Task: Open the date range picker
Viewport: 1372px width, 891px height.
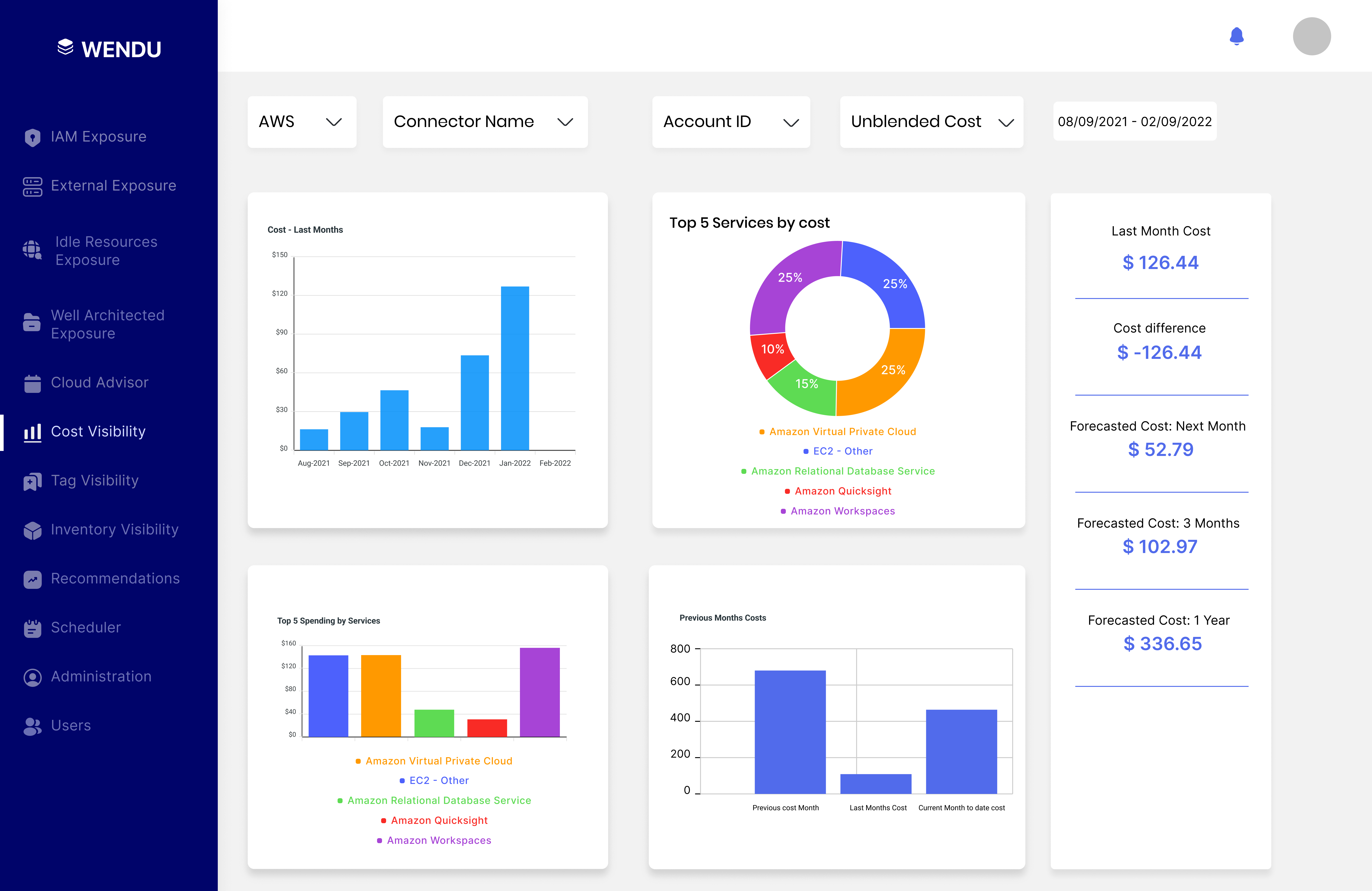Action: [1134, 122]
